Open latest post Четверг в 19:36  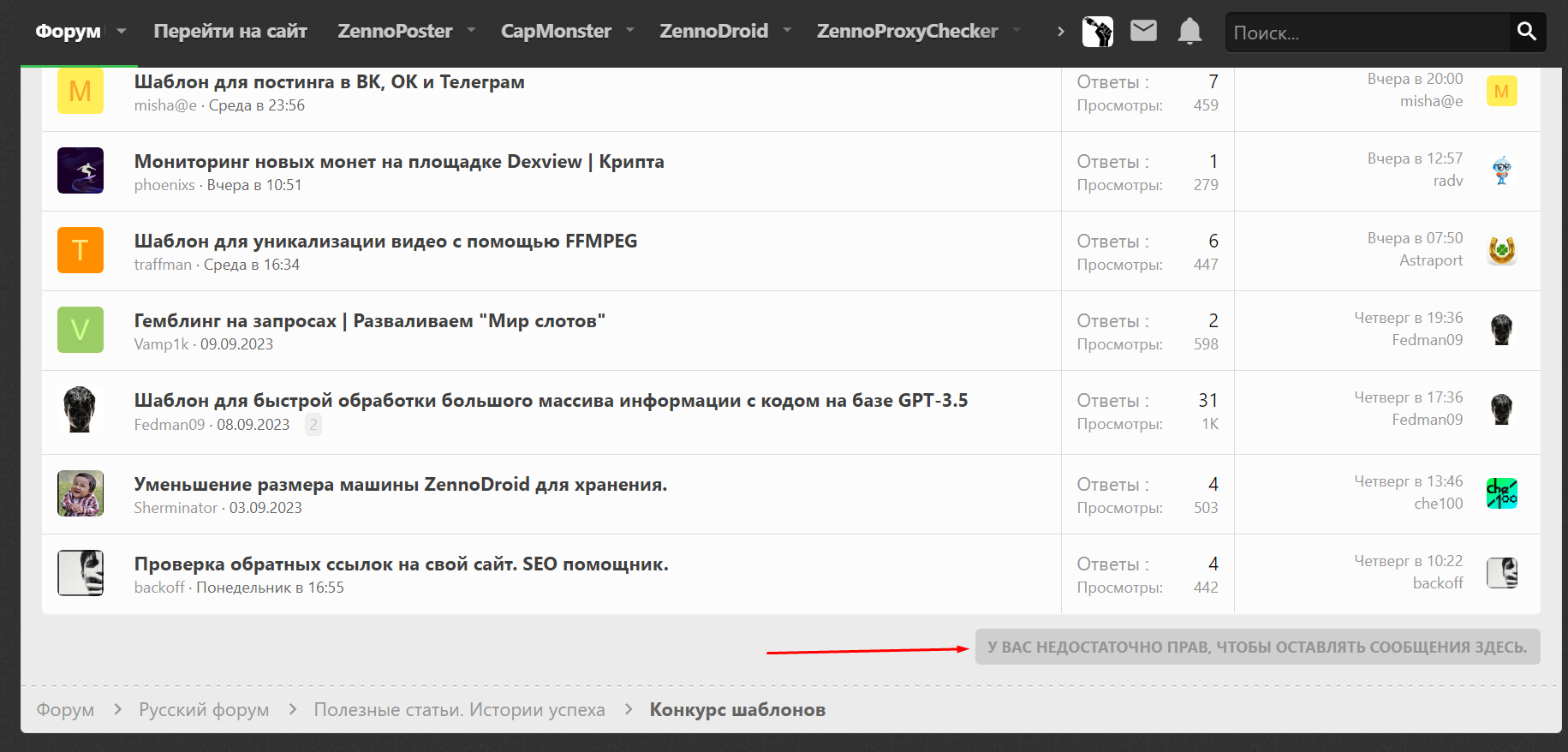[1409, 318]
